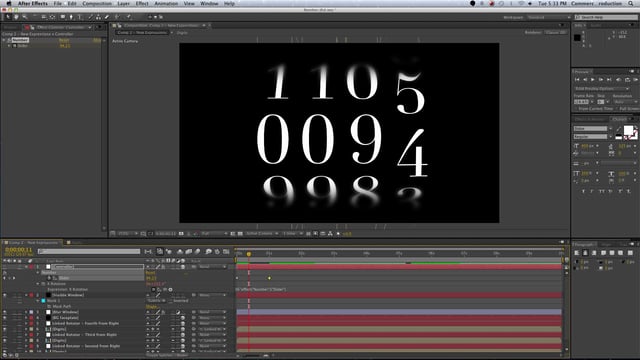This screenshot has height=360, width=640.
Task: Open the Animation menu
Action: (x=166, y=3)
